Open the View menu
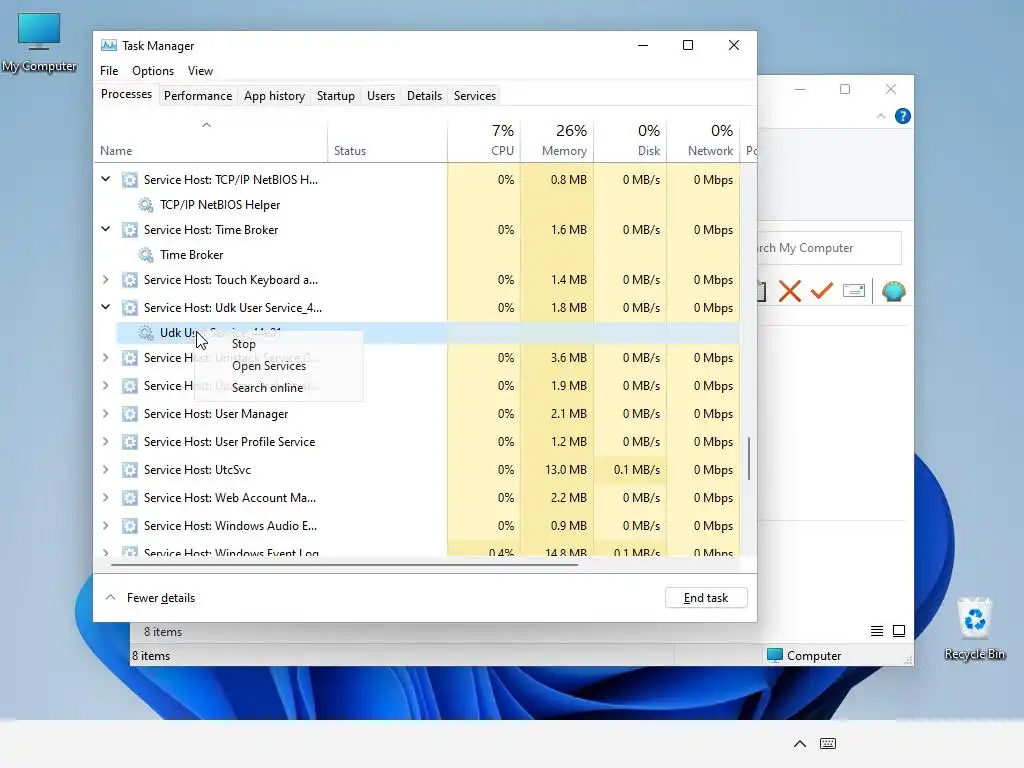Viewport: 1024px width, 768px height. (x=200, y=71)
